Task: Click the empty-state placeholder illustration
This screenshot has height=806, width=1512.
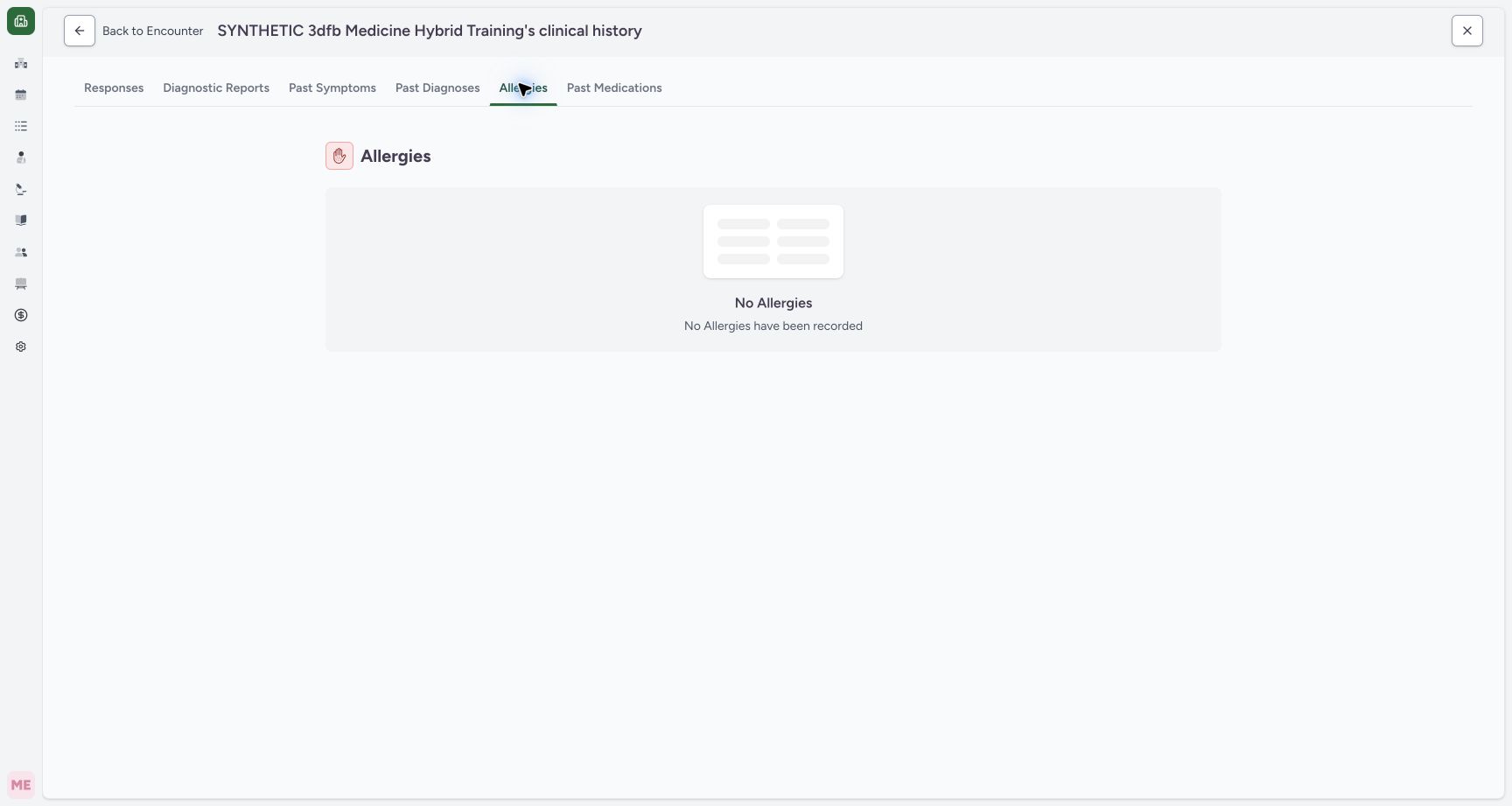Action: click(x=773, y=242)
